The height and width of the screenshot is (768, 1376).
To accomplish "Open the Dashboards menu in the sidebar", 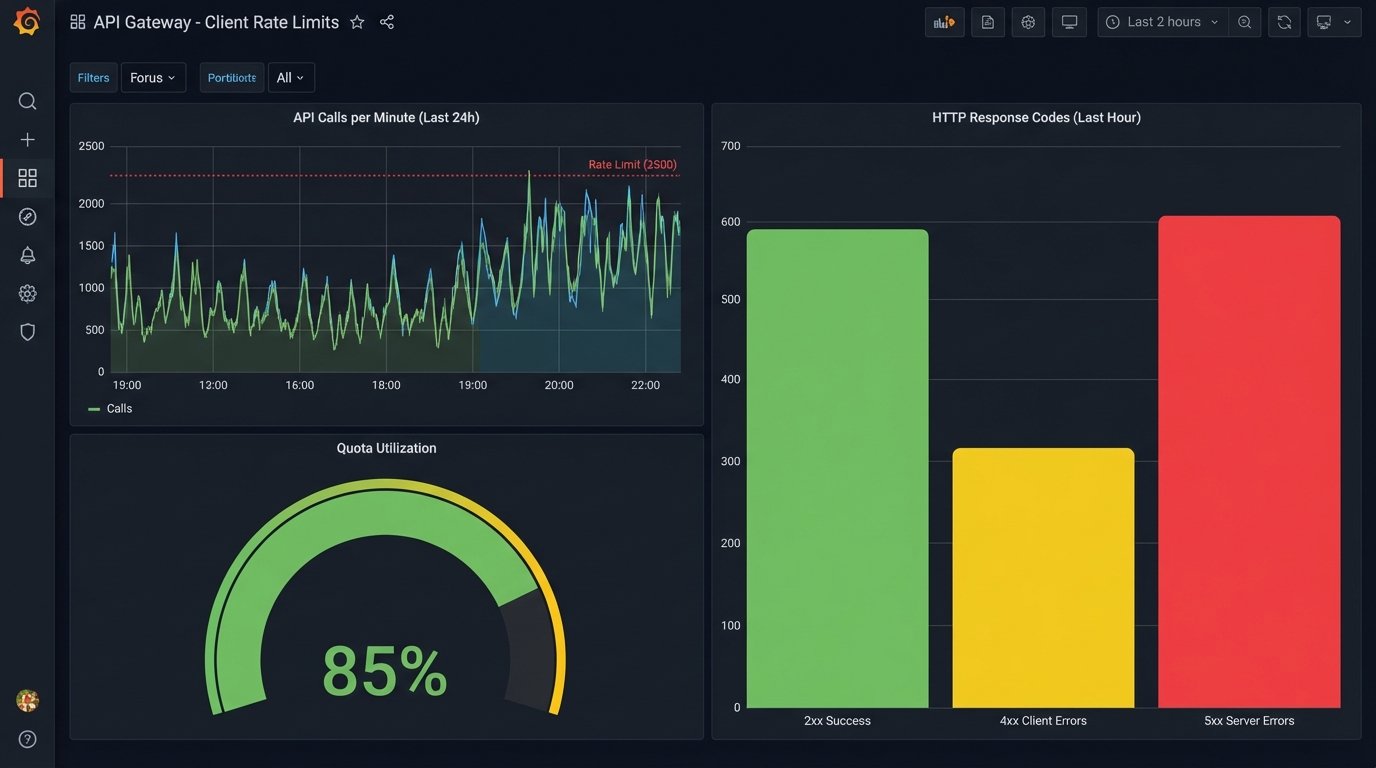I will [x=27, y=177].
